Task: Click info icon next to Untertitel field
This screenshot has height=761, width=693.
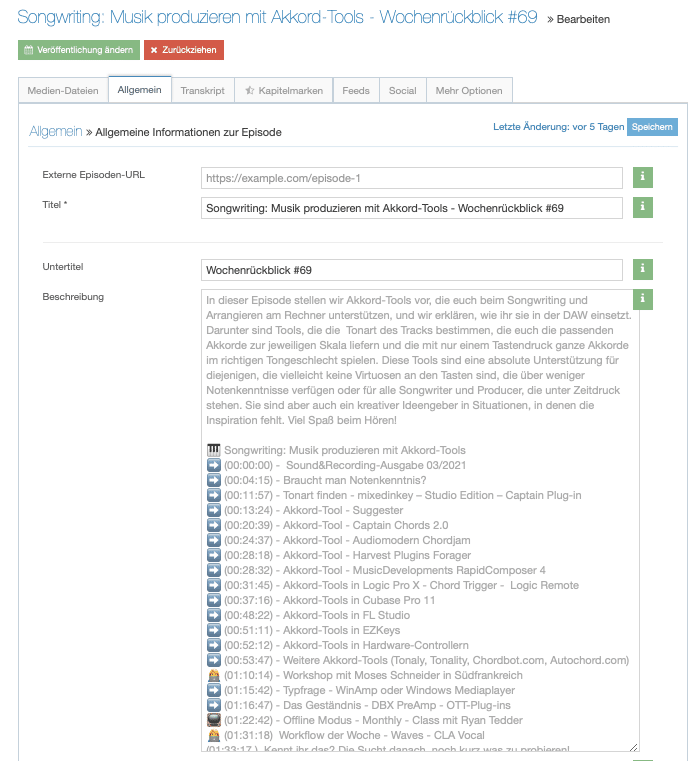Action: coord(644,269)
